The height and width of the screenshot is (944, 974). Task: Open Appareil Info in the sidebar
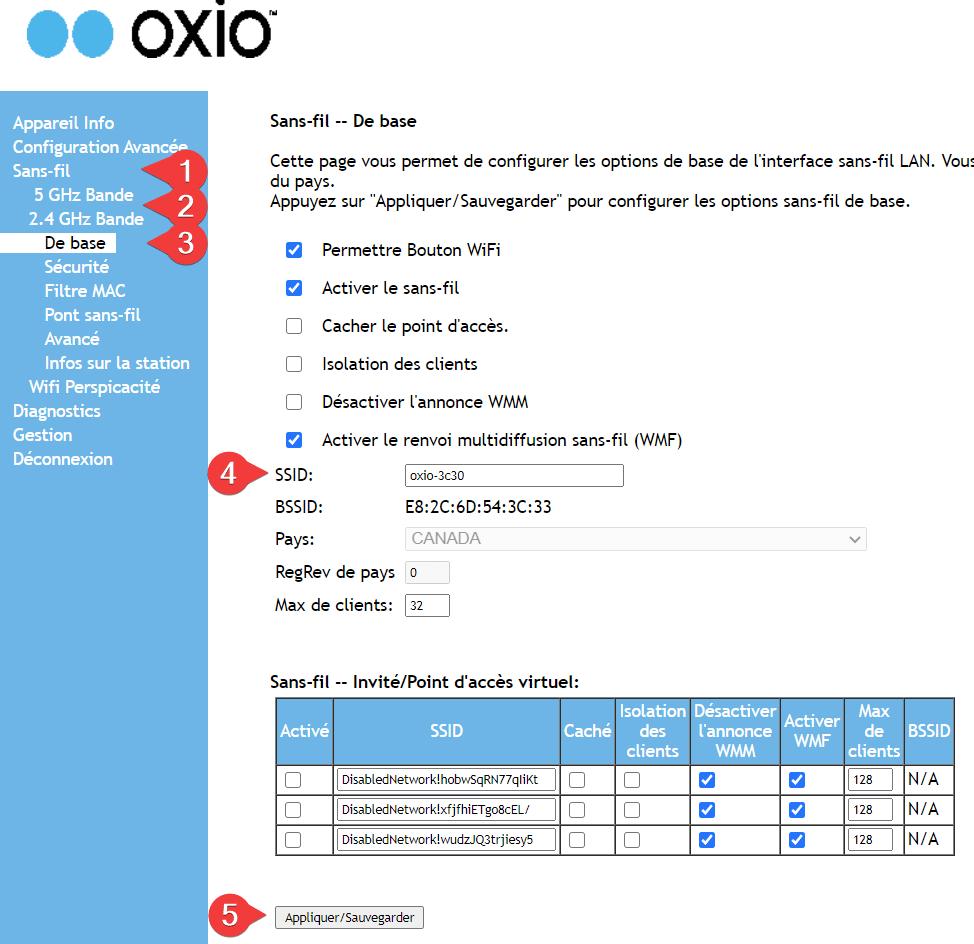tap(63, 123)
